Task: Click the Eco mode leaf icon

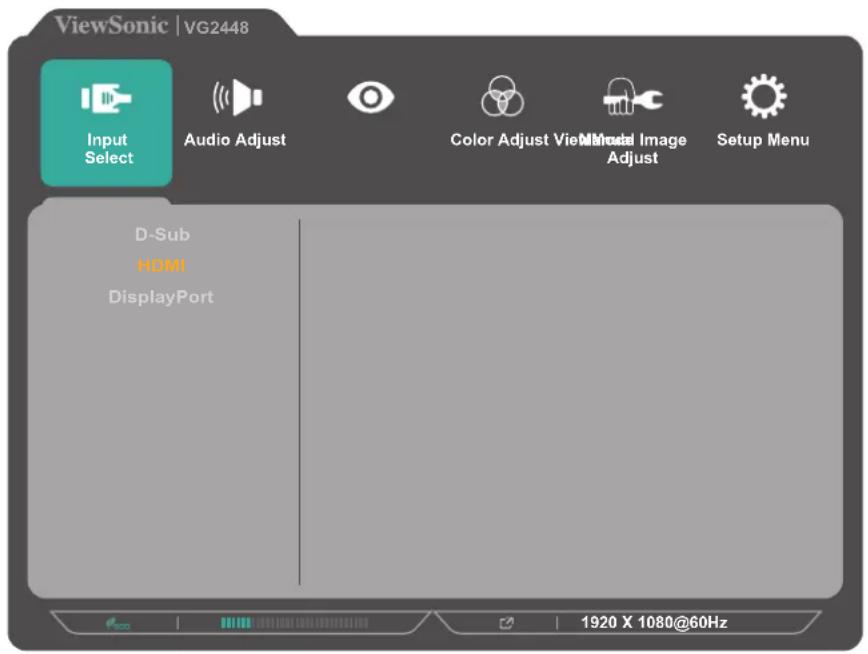Action: point(118,624)
